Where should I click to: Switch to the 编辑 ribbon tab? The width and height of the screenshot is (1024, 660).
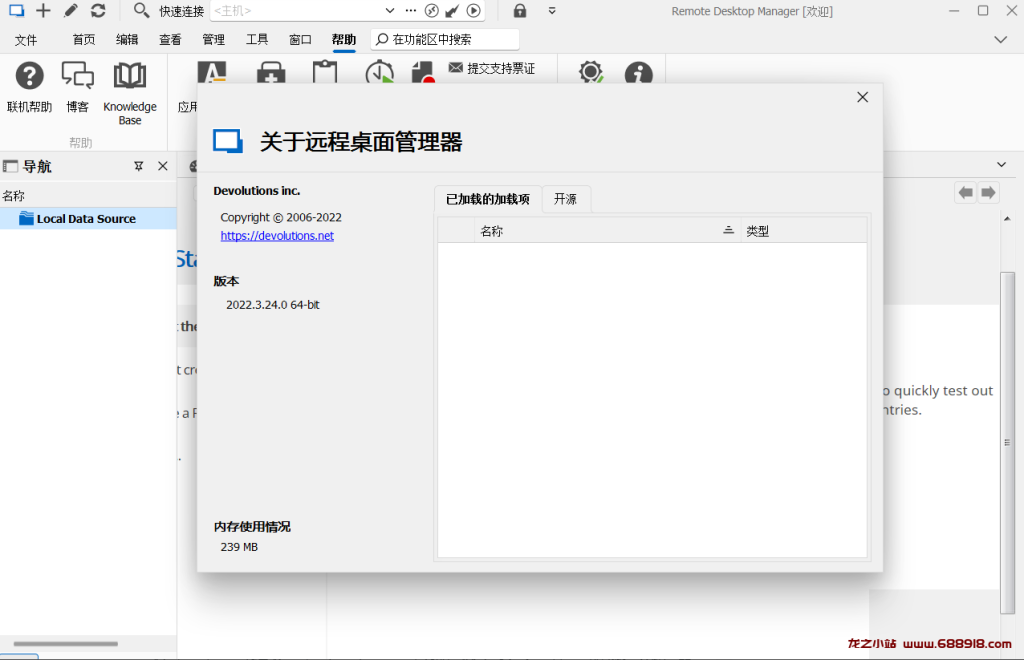[x=127, y=40]
